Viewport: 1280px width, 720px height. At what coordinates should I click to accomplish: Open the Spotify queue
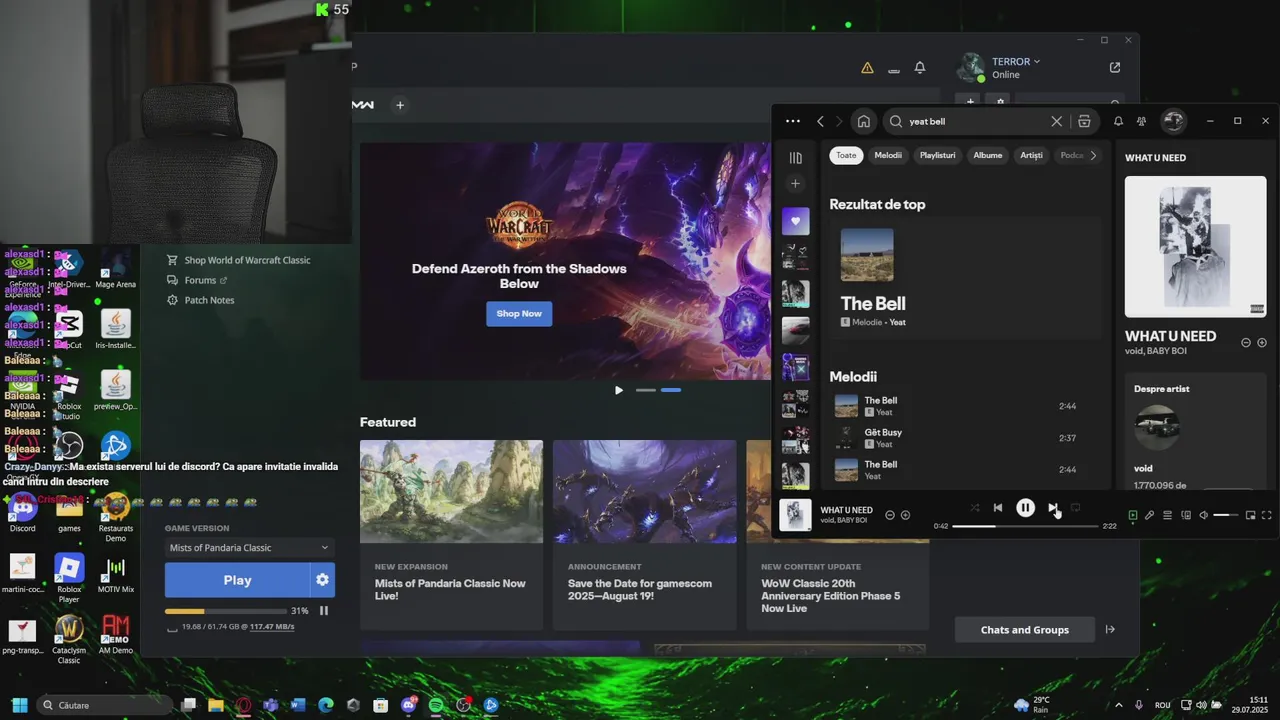coord(1167,515)
